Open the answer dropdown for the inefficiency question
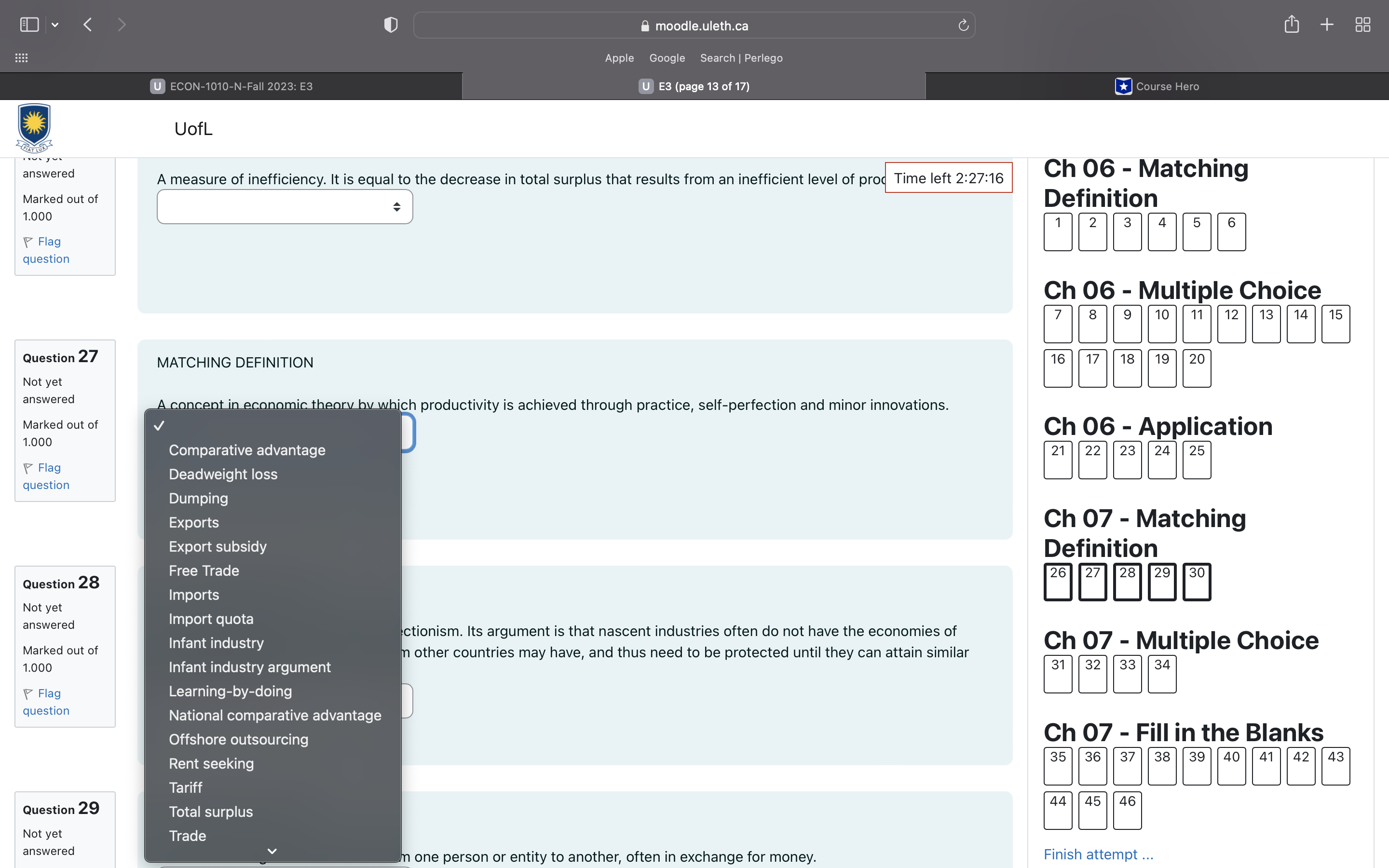The height and width of the screenshot is (868, 1389). 284,206
